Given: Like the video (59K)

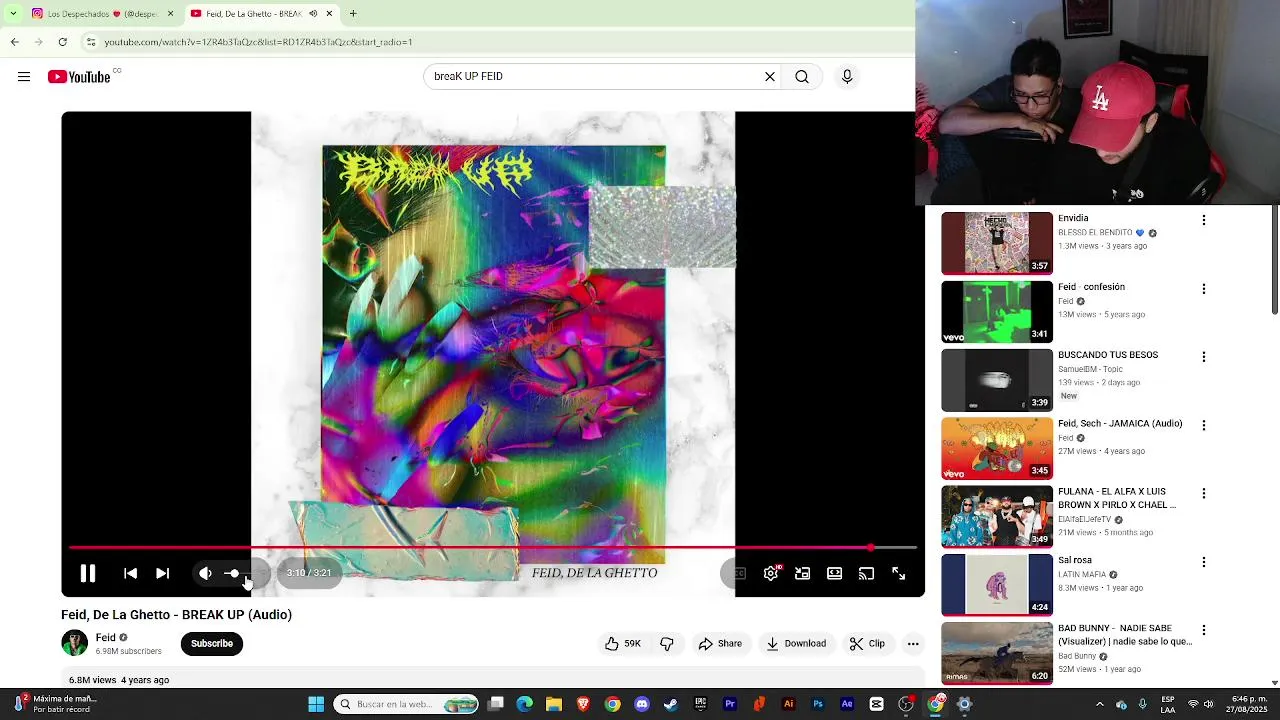Looking at the screenshot, I should [x=622, y=644].
